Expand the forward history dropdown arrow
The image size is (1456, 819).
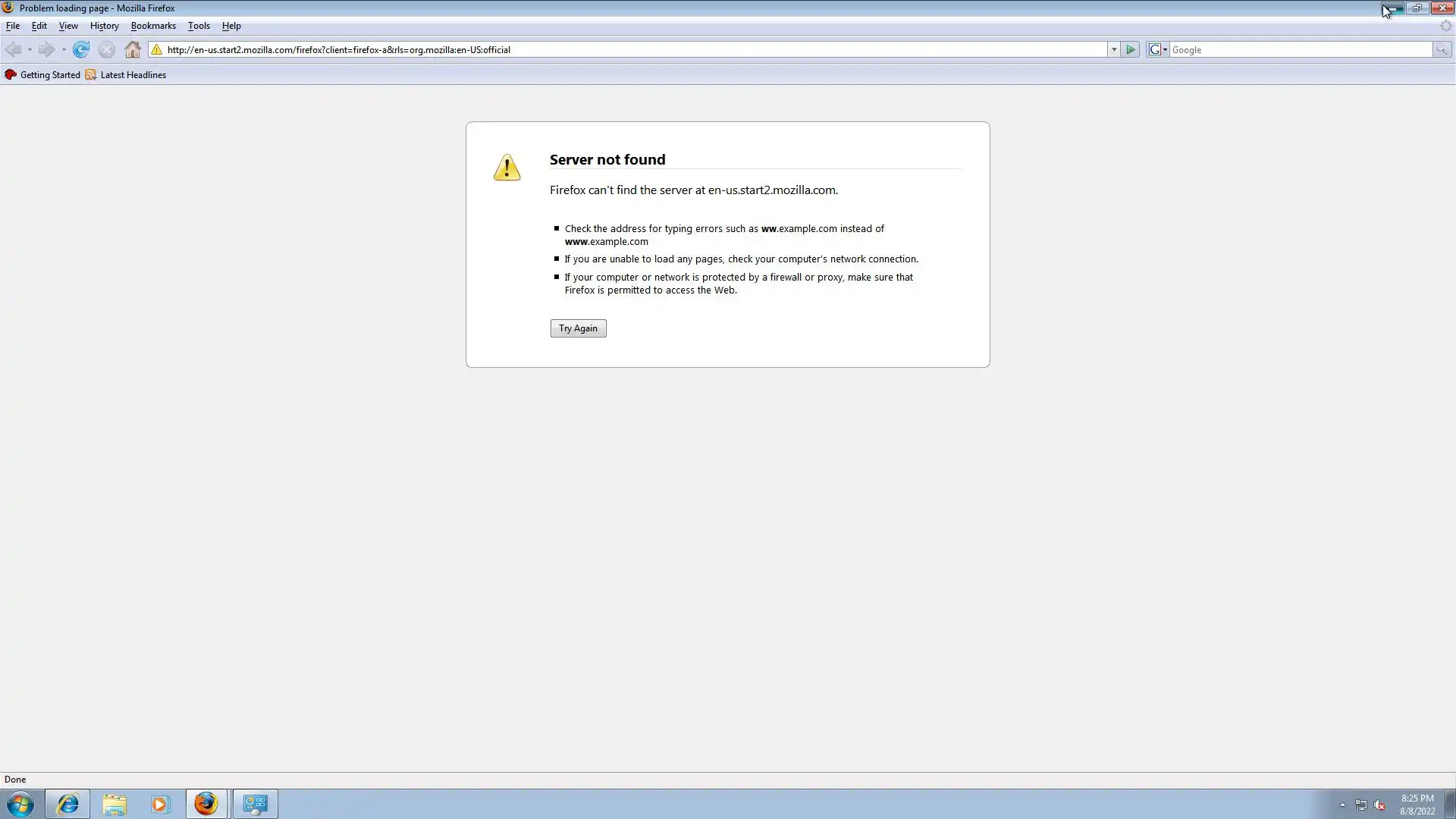pos(64,50)
